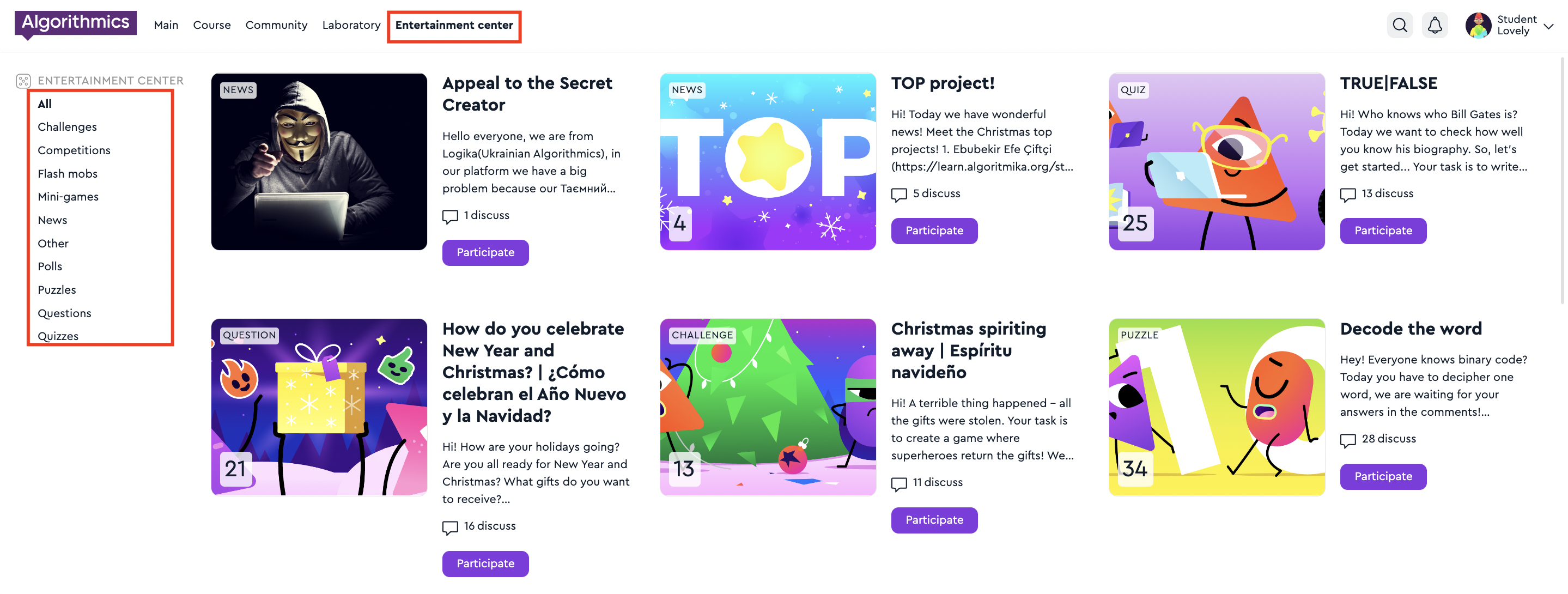Viewport: 1568px width, 594px height.
Task: Click the notifications bell icon
Action: (1435, 25)
